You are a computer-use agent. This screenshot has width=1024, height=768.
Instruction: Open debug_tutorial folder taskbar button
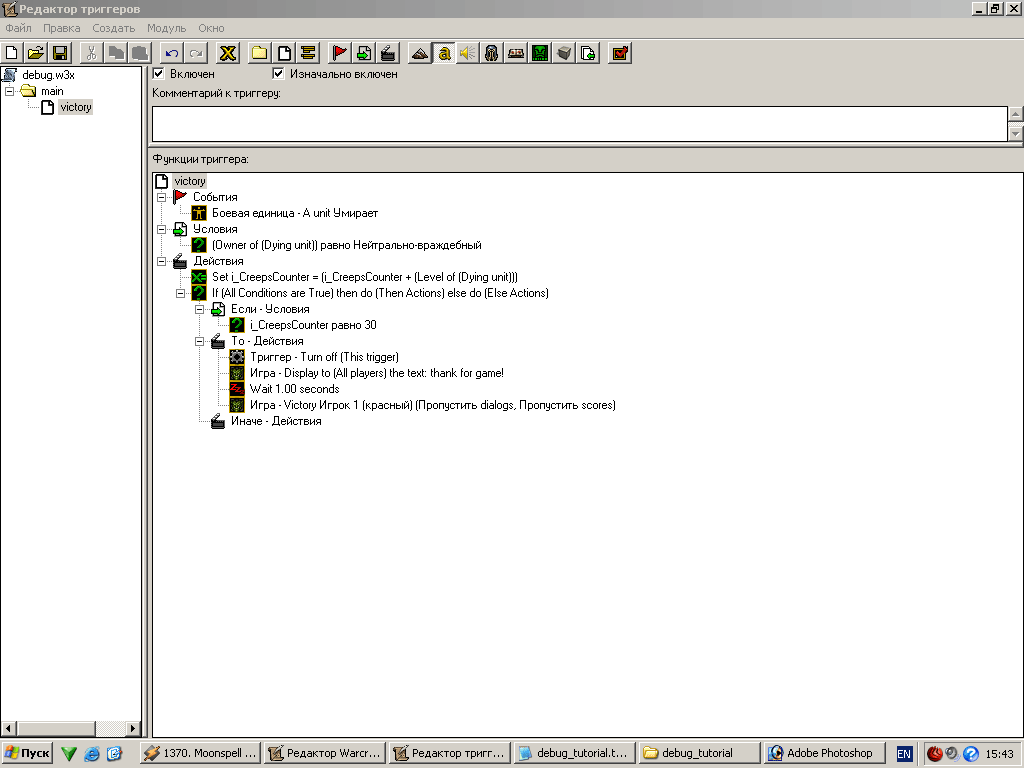click(698, 753)
